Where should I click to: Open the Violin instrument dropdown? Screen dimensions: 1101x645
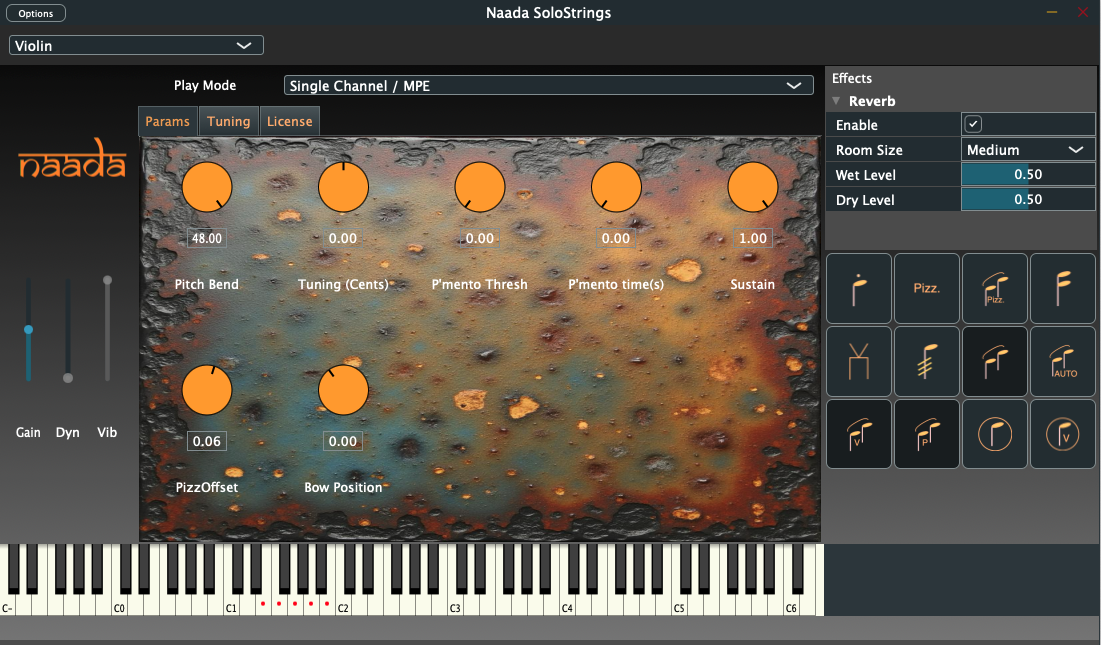[x=136, y=46]
